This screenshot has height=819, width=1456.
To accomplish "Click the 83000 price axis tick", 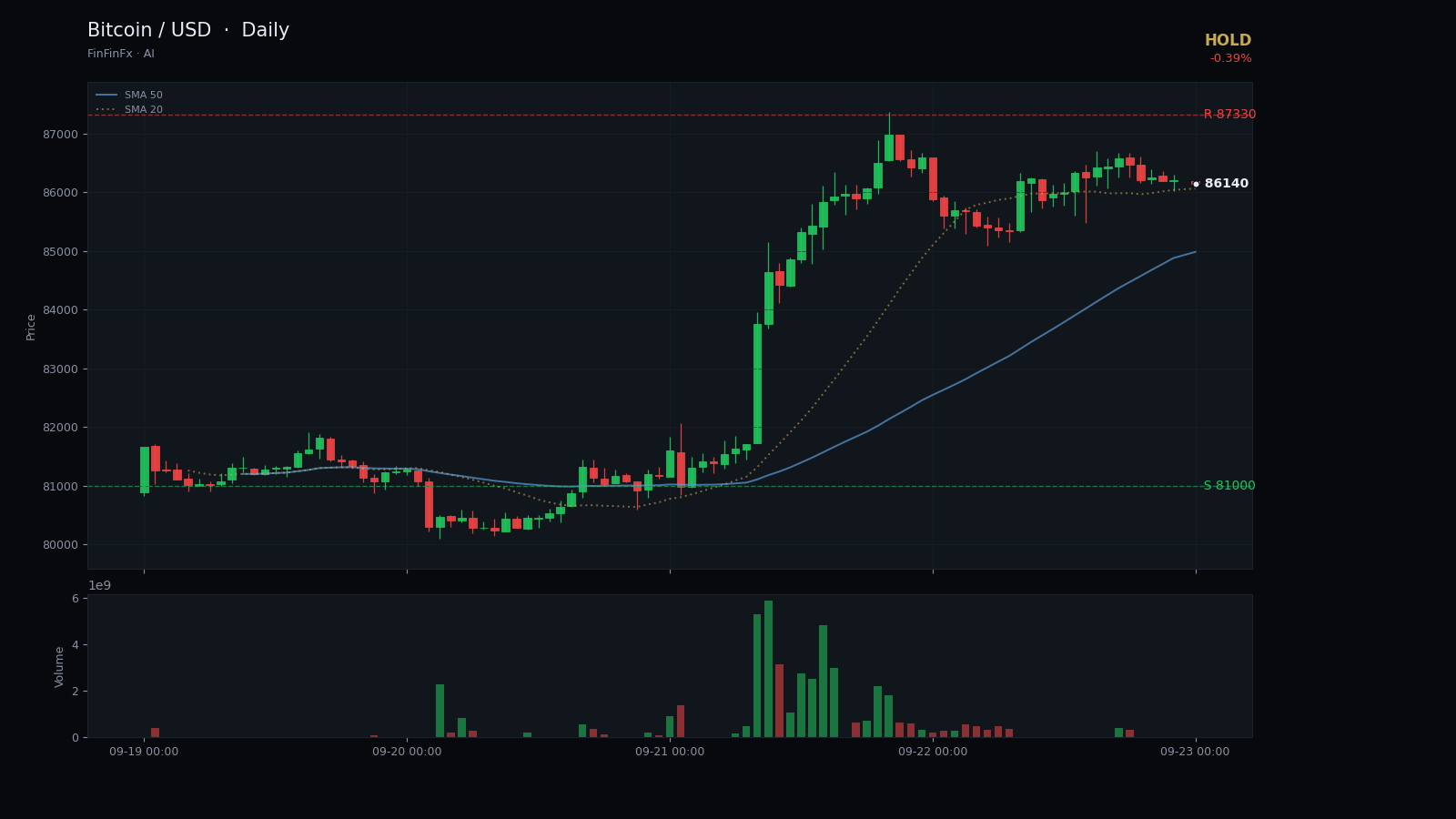I will click(x=61, y=369).
